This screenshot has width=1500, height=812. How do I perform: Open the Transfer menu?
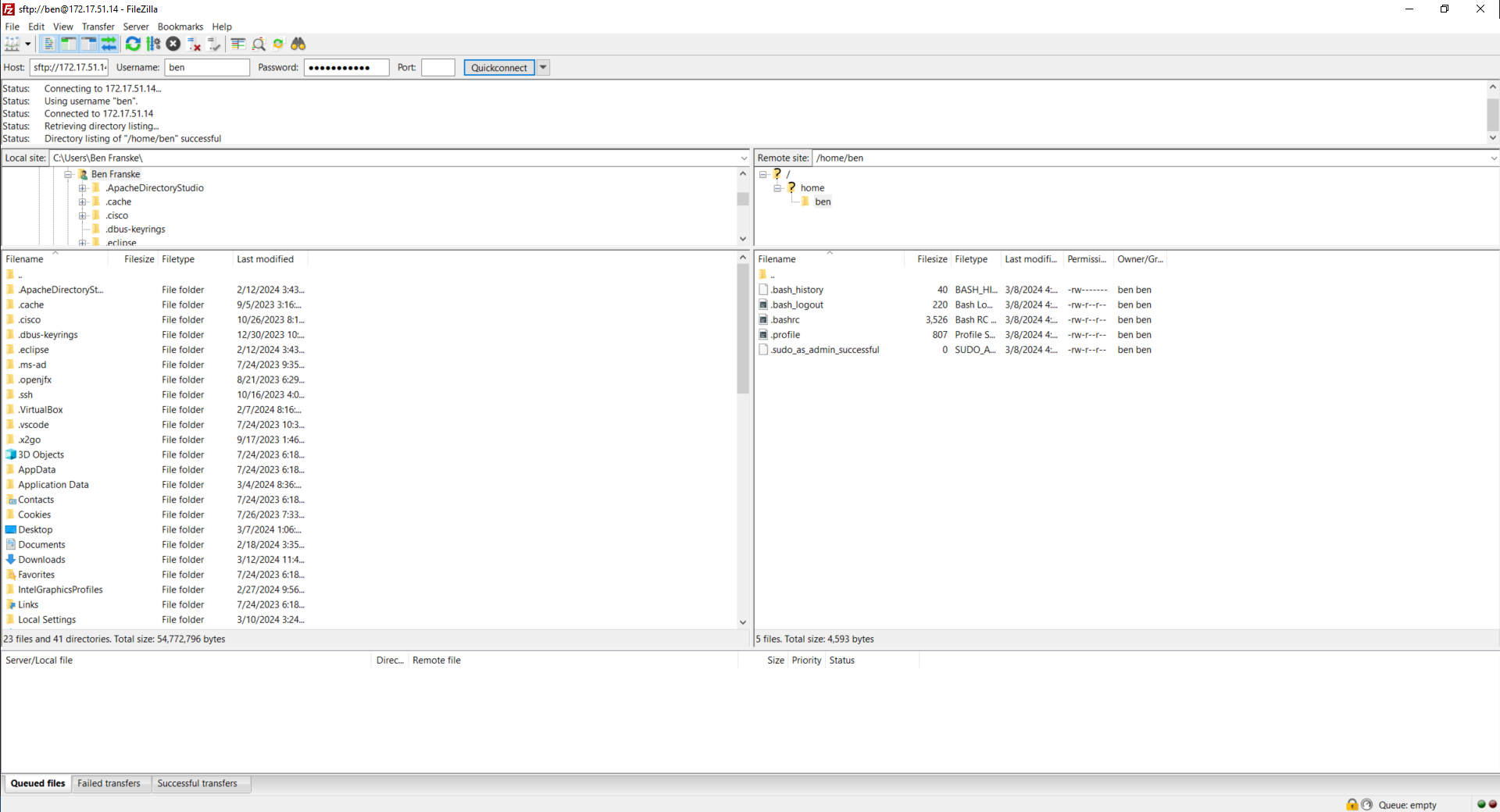pyautogui.click(x=98, y=27)
